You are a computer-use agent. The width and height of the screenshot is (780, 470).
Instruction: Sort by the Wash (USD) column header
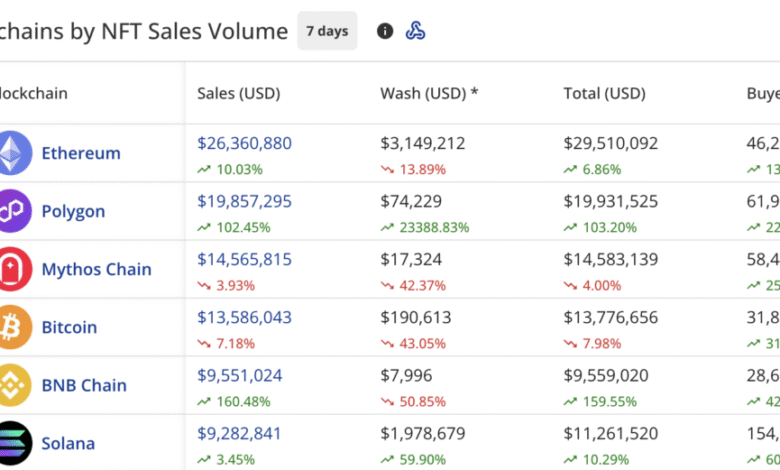click(x=429, y=94)
